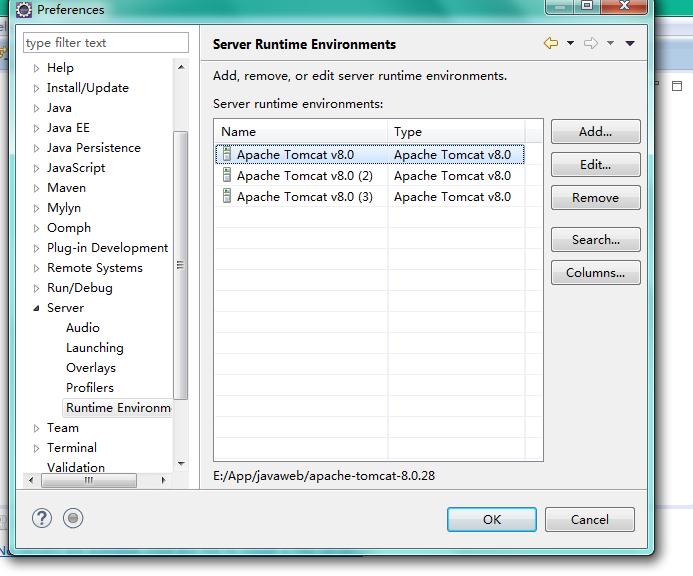Screen dimensions: 693x576
Task: Select the Maven preferences label
Action: (66, 188)
